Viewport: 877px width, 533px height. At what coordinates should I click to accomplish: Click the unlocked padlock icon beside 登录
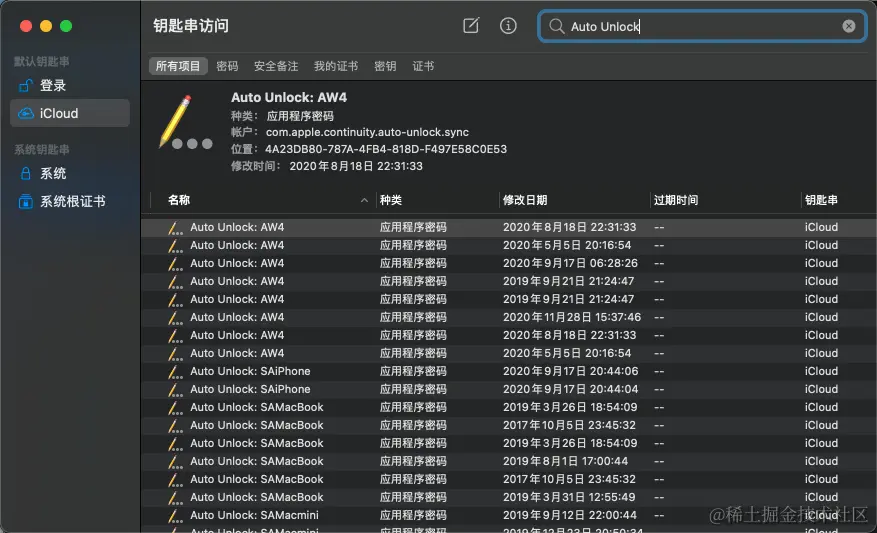(x=26, y=86)
